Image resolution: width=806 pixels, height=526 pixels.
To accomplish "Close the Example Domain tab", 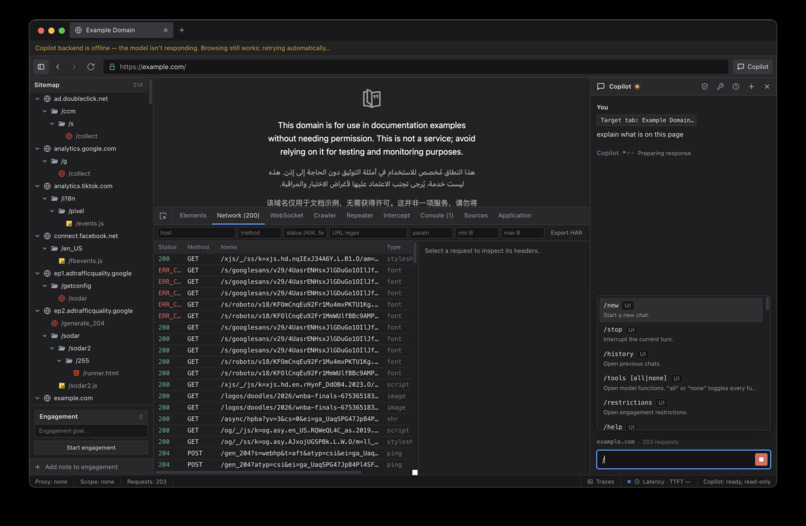I will [166, 30].
